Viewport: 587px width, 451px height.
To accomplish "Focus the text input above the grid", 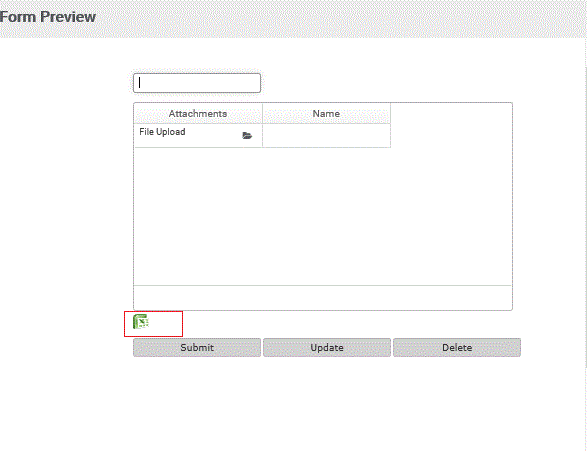I will 197,83.
